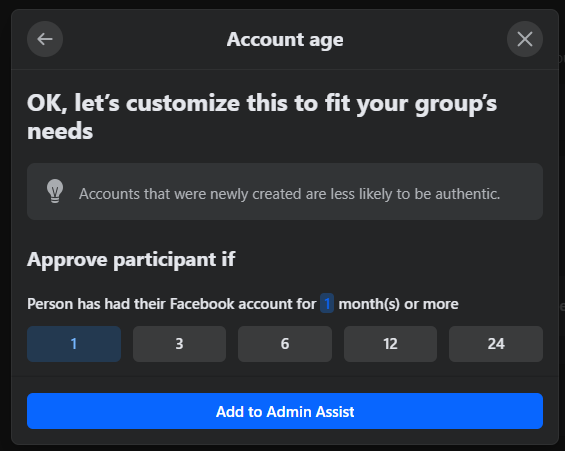Click the lightbulb tip icon
Screen dimensions: 565x451
click(55, 191)
